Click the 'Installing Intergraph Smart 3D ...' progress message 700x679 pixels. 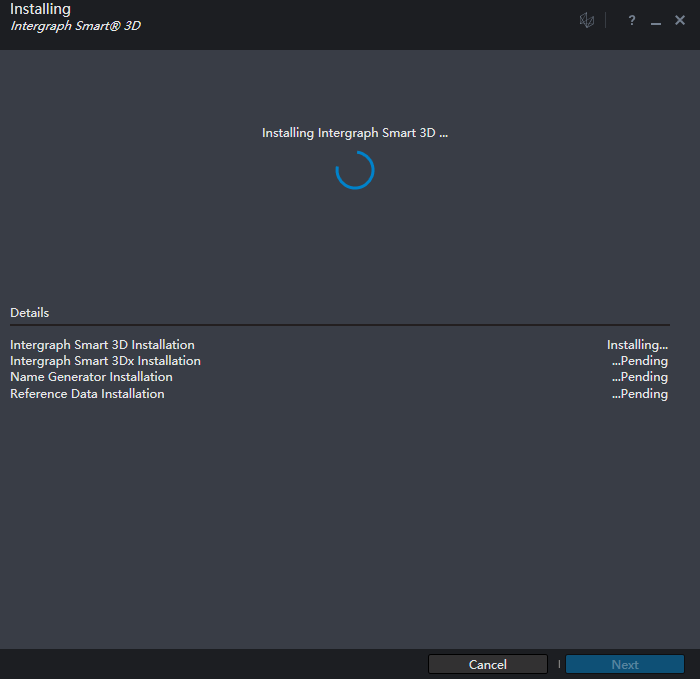[x=355, y=133]
